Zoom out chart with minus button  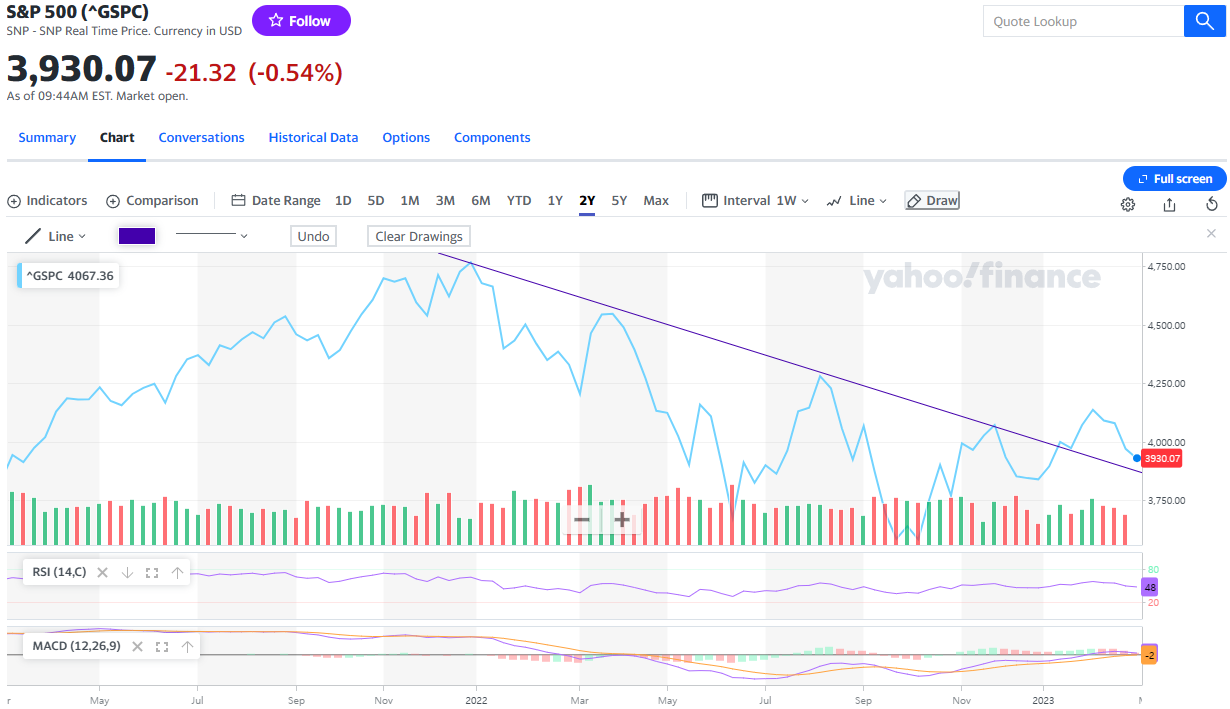tap(582, 520)
